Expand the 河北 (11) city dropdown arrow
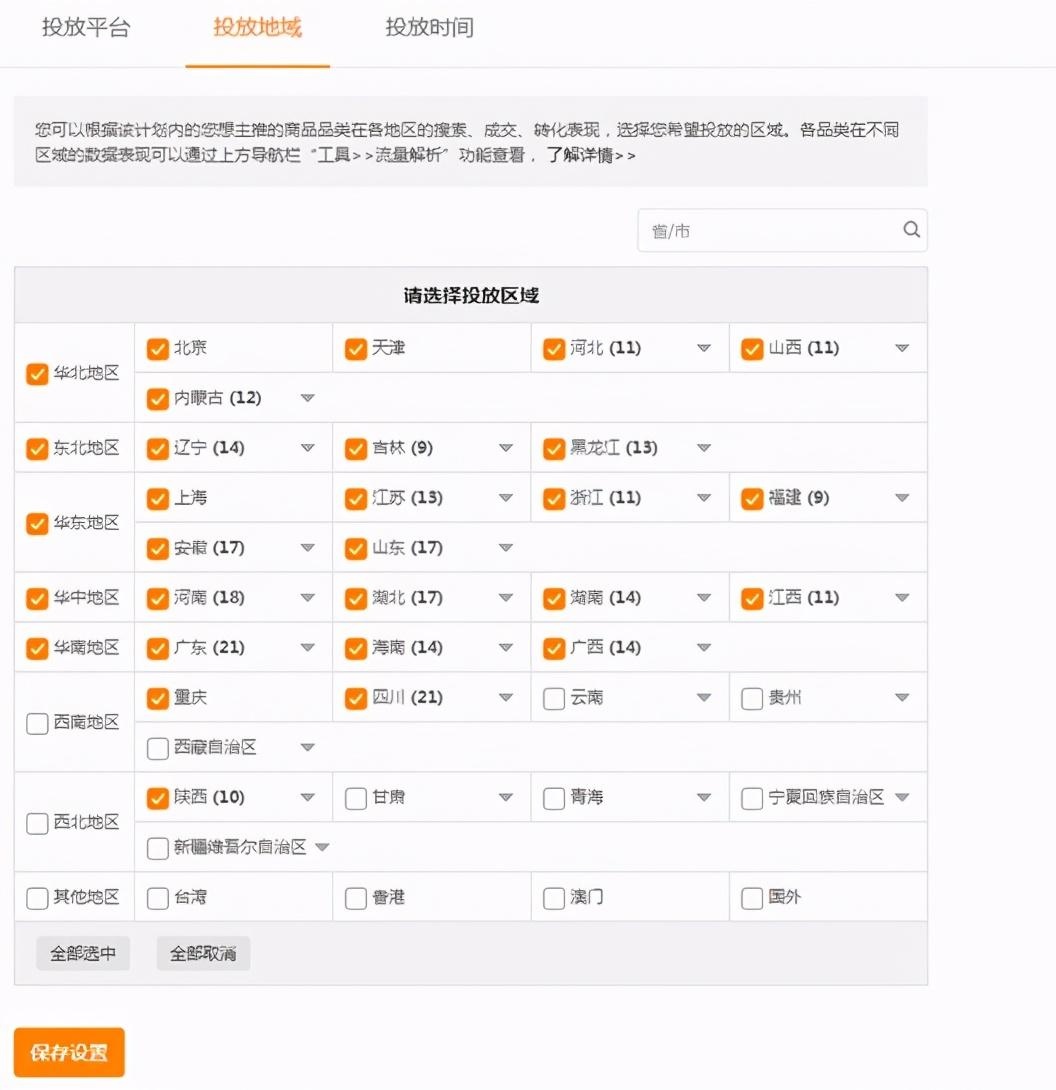 (704, 348)
